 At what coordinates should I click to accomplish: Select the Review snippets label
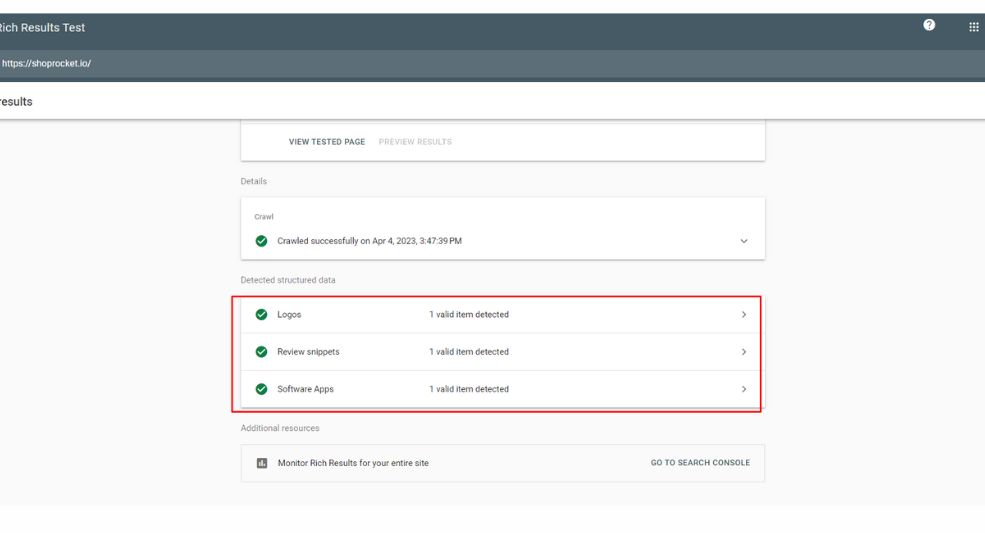308,352
